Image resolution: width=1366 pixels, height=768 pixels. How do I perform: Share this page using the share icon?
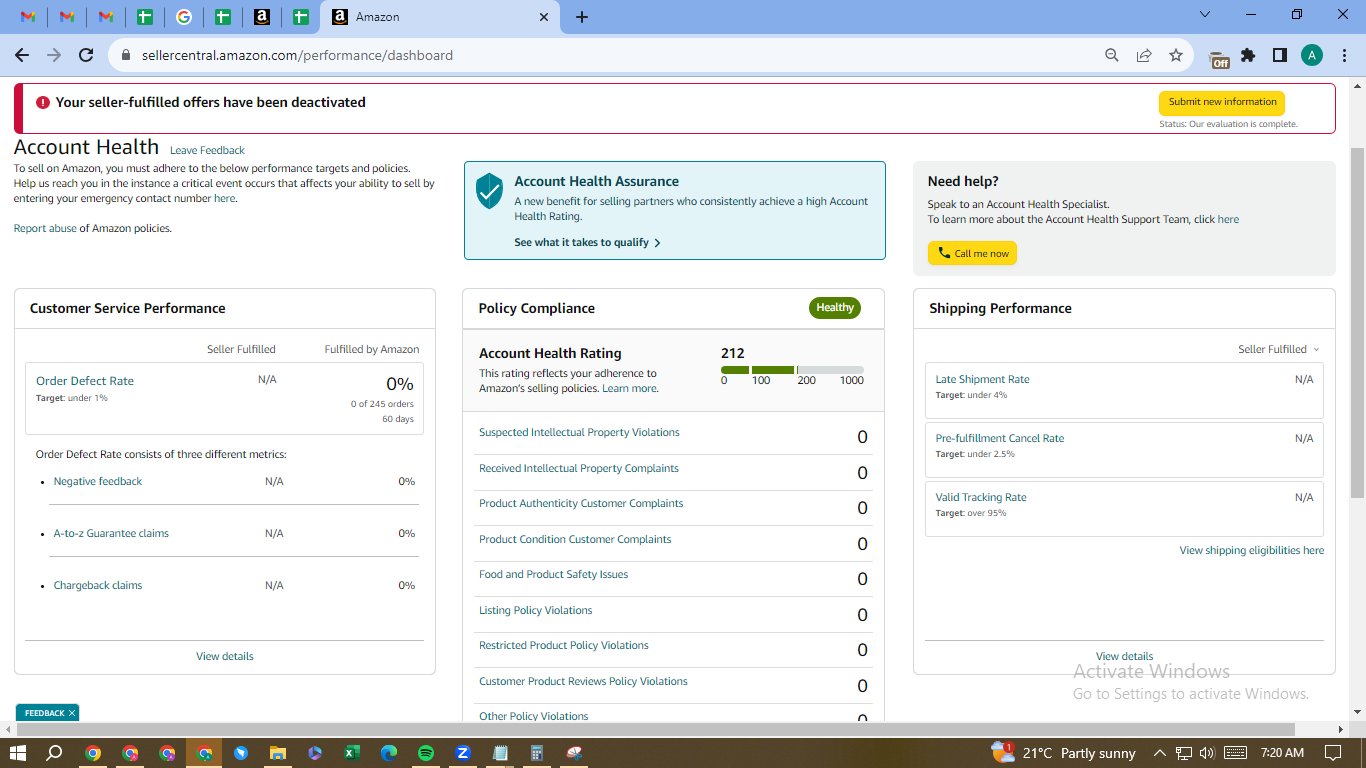[1144, 55]
